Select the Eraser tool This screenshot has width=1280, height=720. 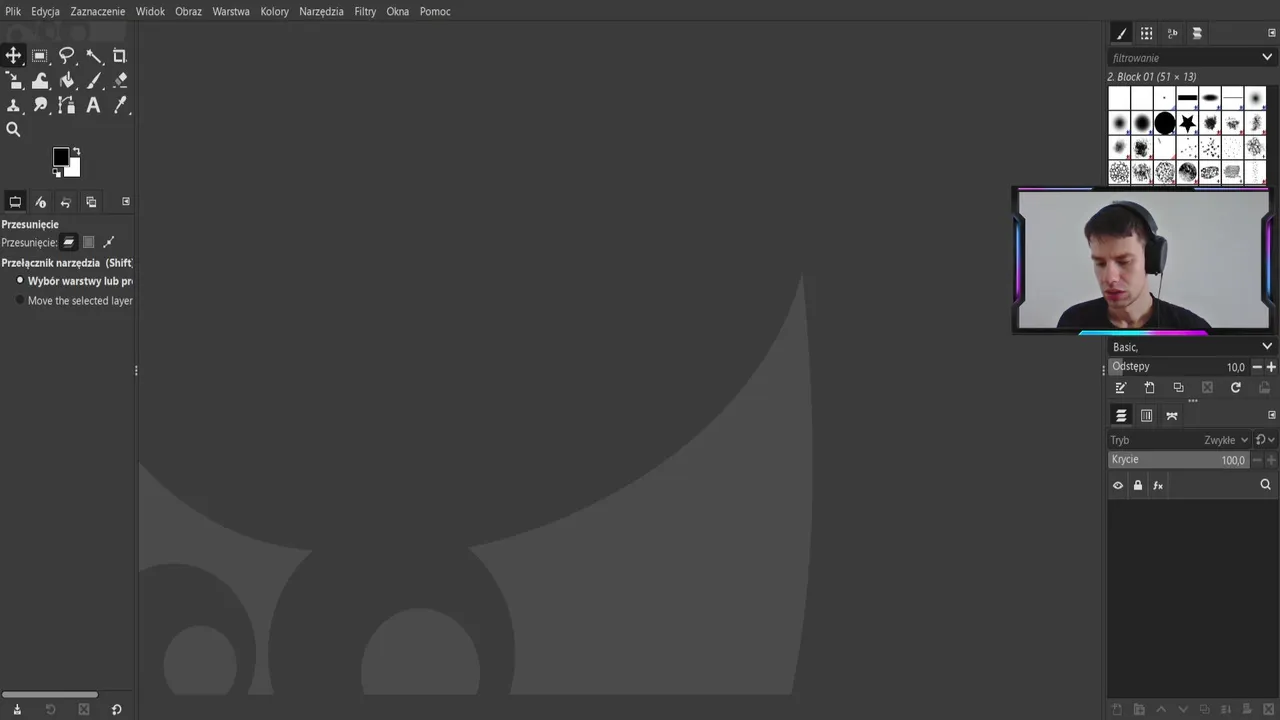tap(120, 81)
